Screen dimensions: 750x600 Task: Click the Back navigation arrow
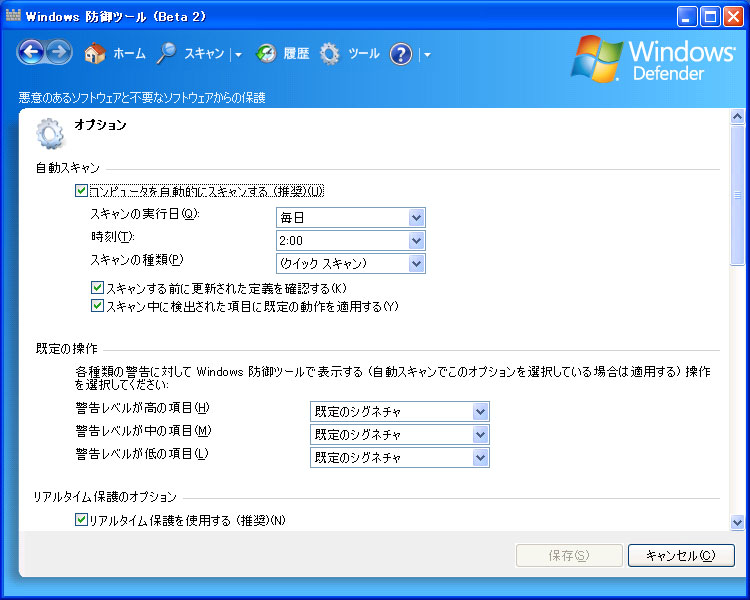click(32, 52)
